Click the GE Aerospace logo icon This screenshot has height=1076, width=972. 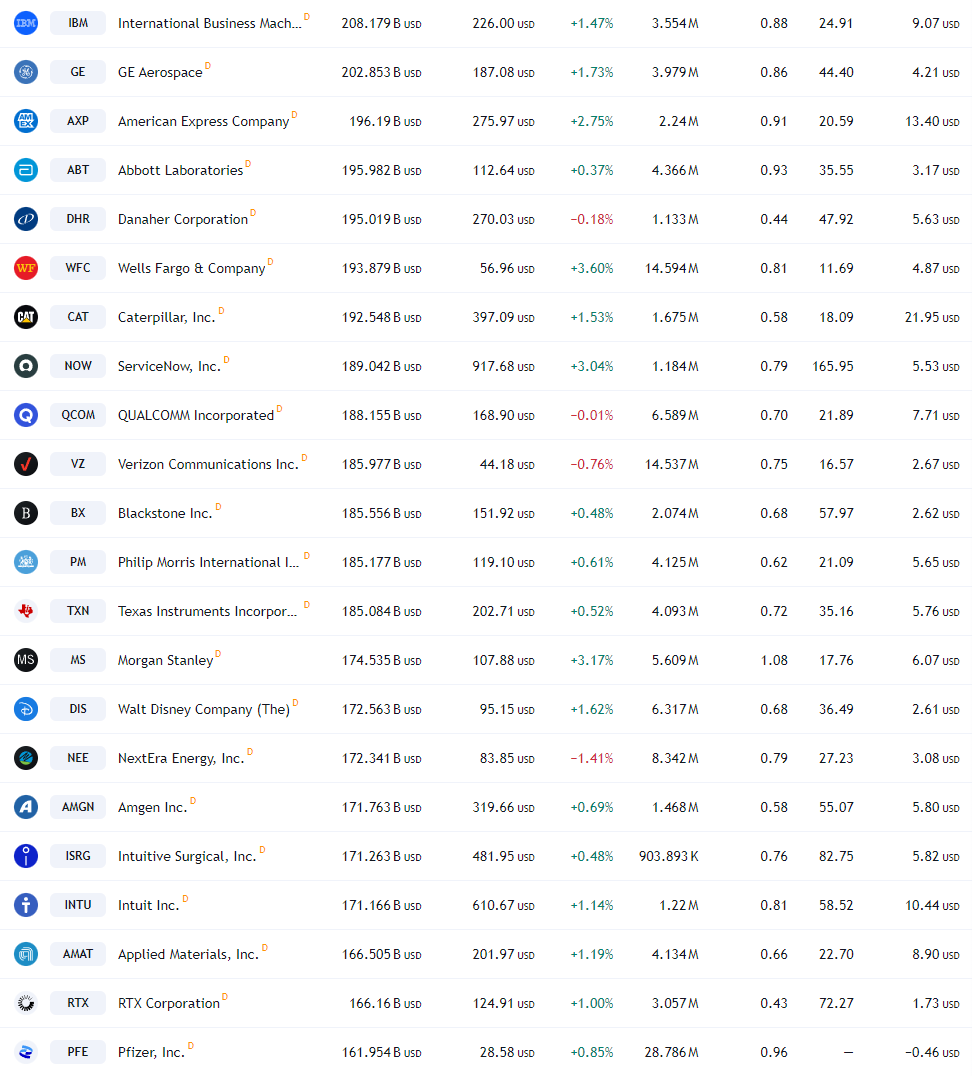(26, 72)
